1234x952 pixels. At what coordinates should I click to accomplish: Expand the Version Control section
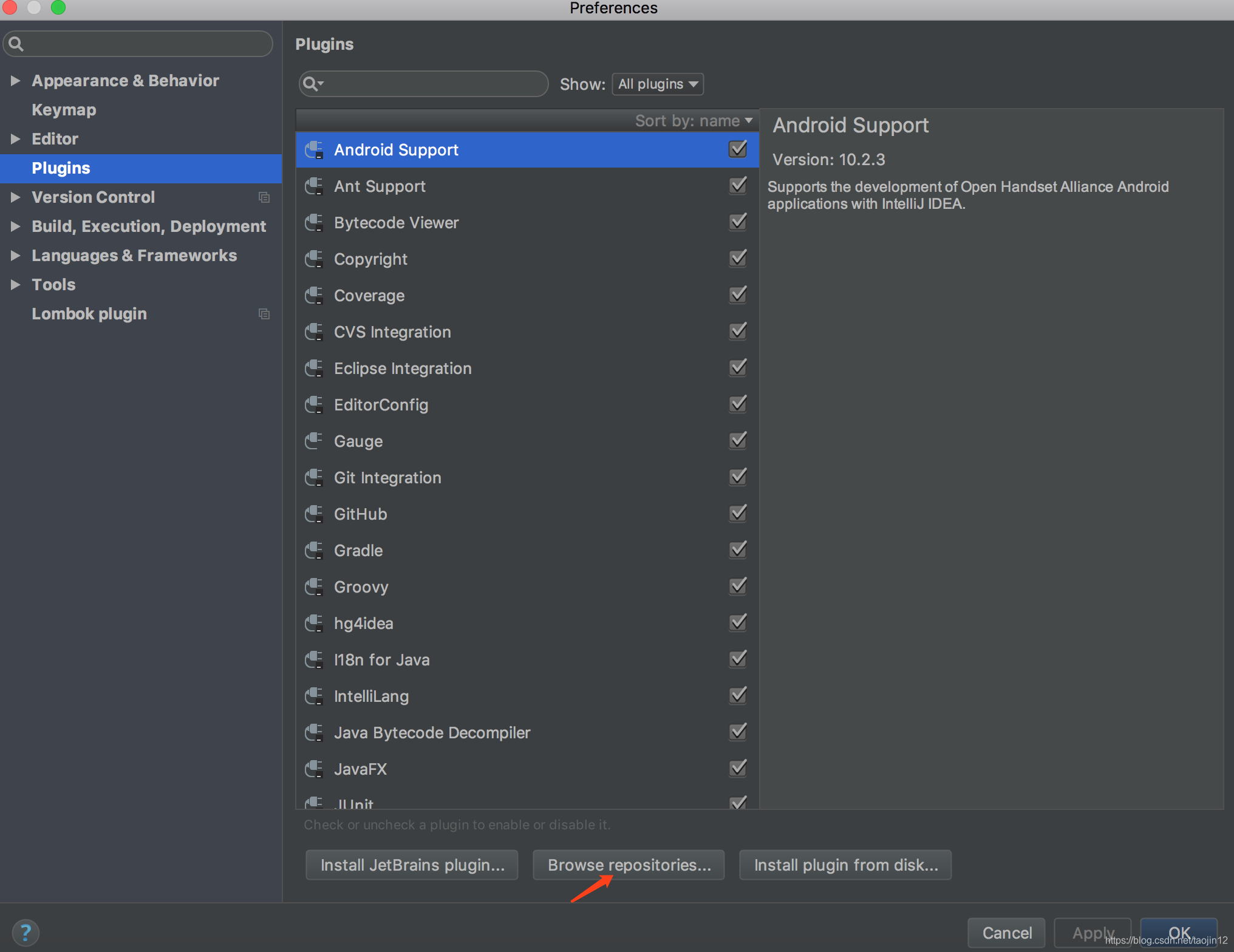point(17,197)
